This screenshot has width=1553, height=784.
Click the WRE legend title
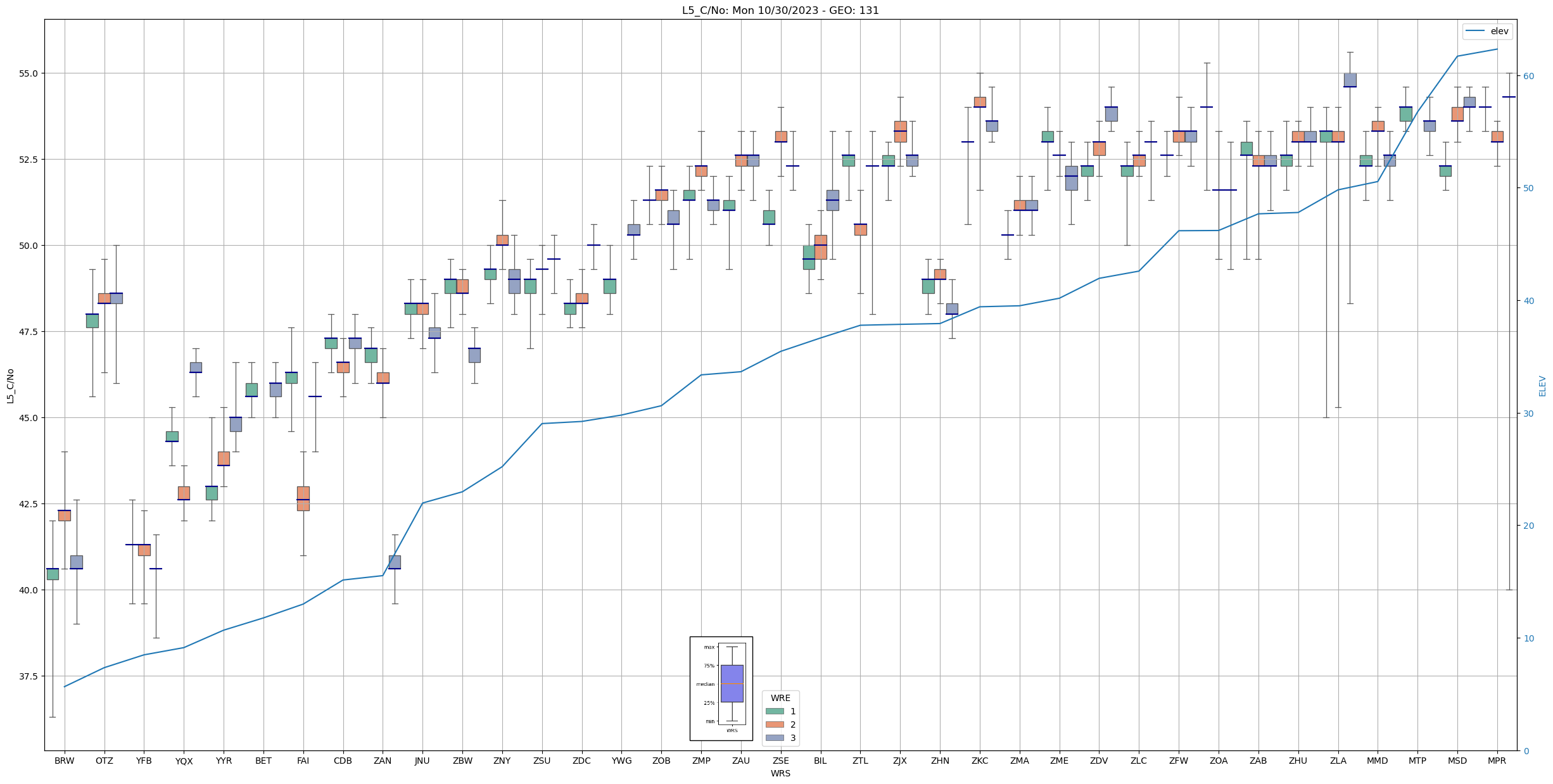(780, 698)
